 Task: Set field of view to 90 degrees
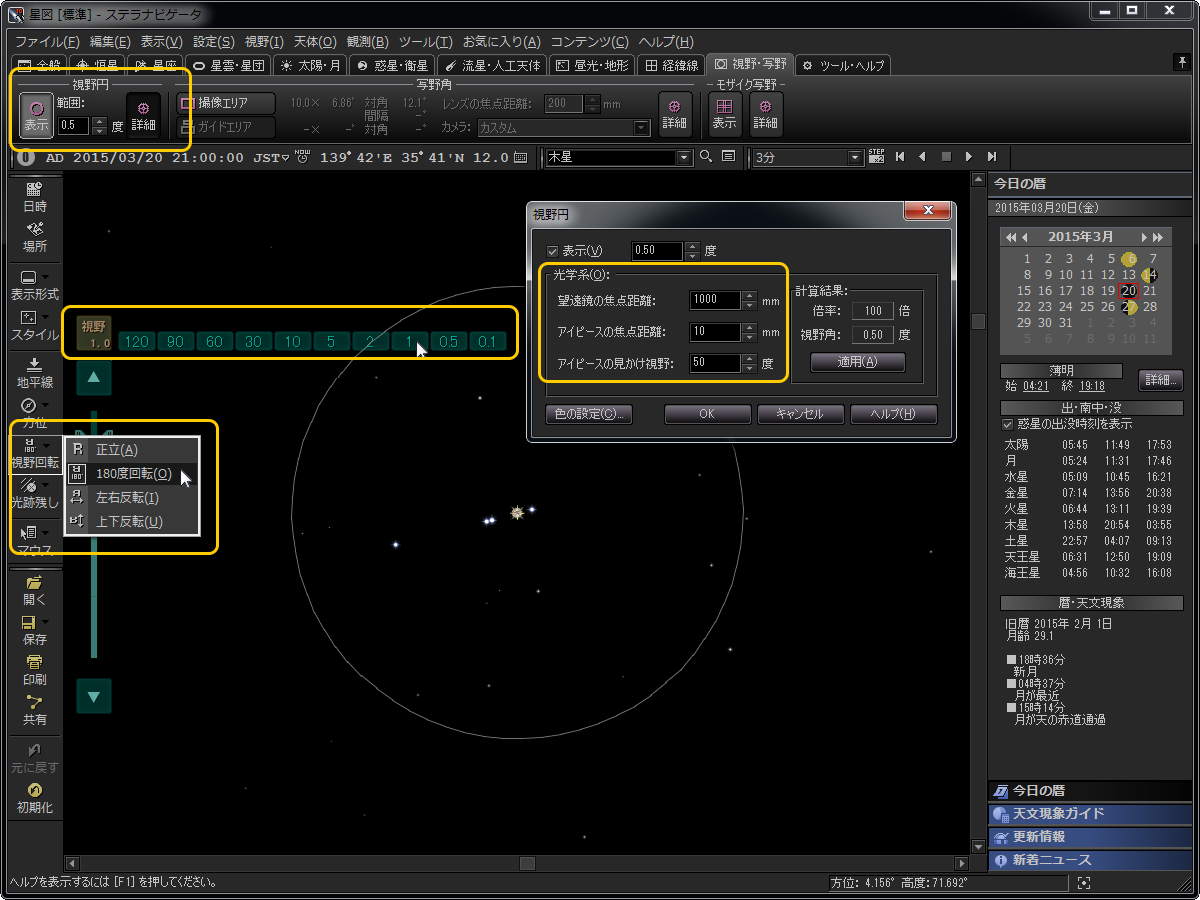pos(176,342)
